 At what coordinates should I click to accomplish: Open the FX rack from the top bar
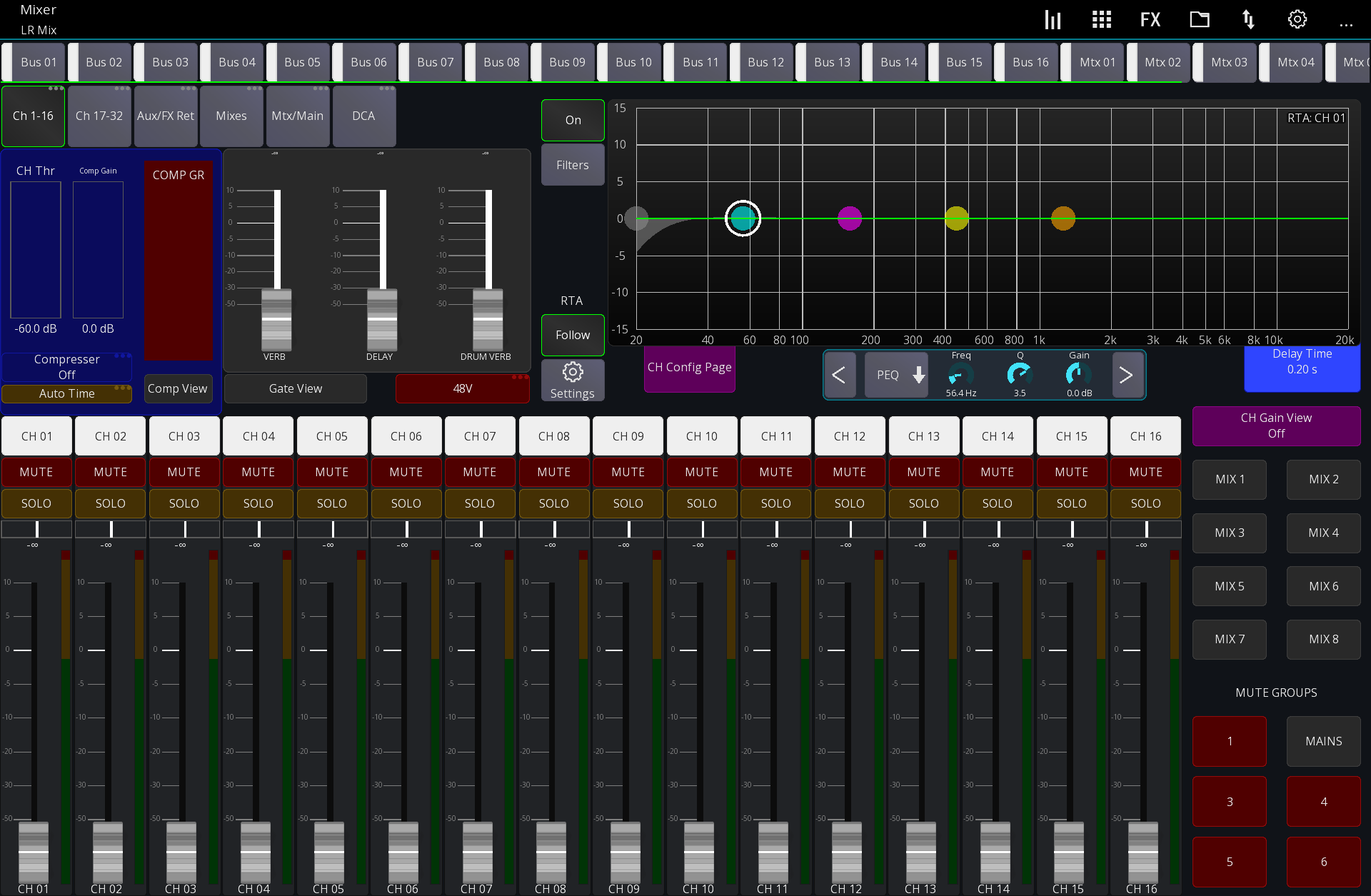[1150, 19]
